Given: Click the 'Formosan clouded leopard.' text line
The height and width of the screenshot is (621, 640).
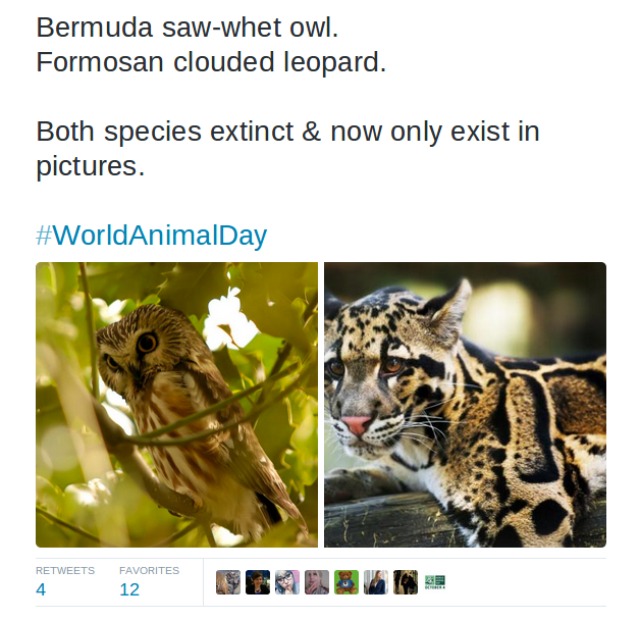Looking at the screenshot, I should tap(211, 62).
